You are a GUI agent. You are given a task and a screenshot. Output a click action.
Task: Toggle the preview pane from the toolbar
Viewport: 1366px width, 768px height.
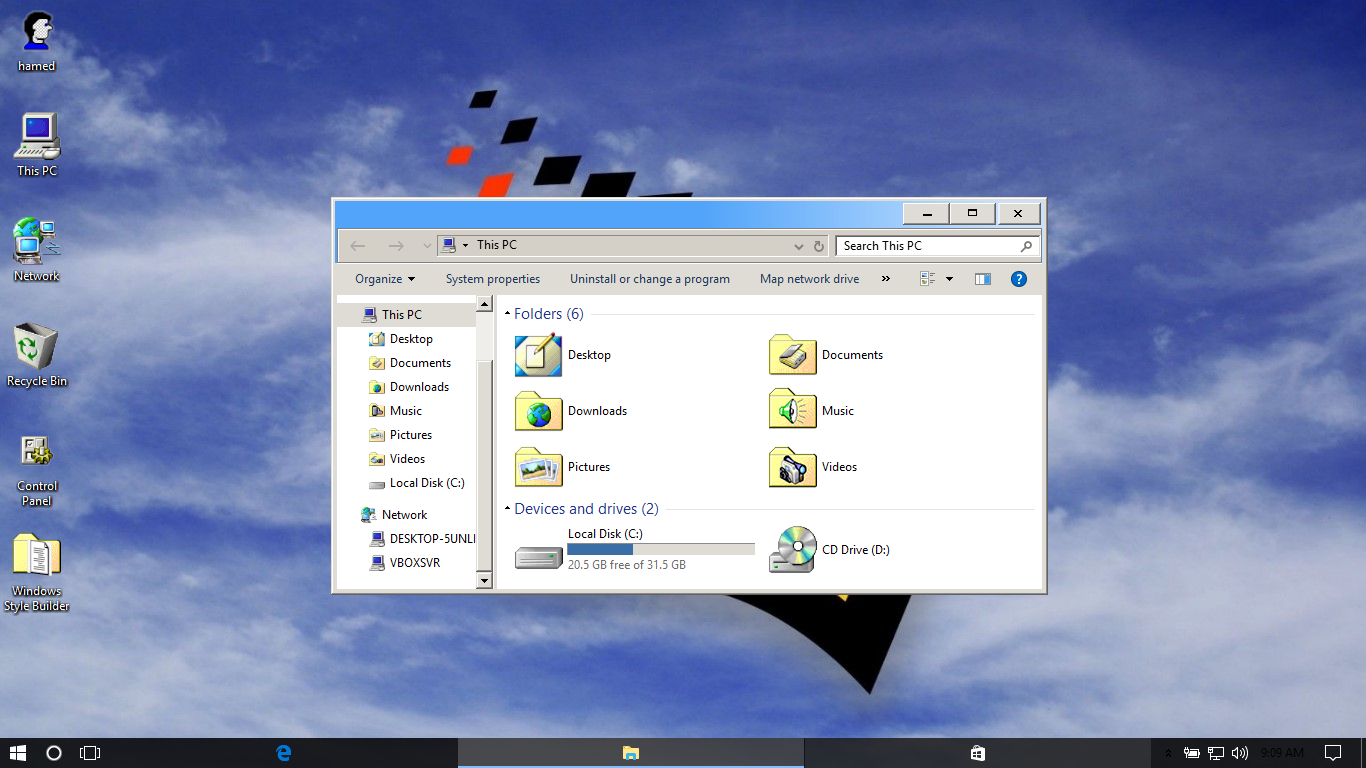[x=982, y=278]
